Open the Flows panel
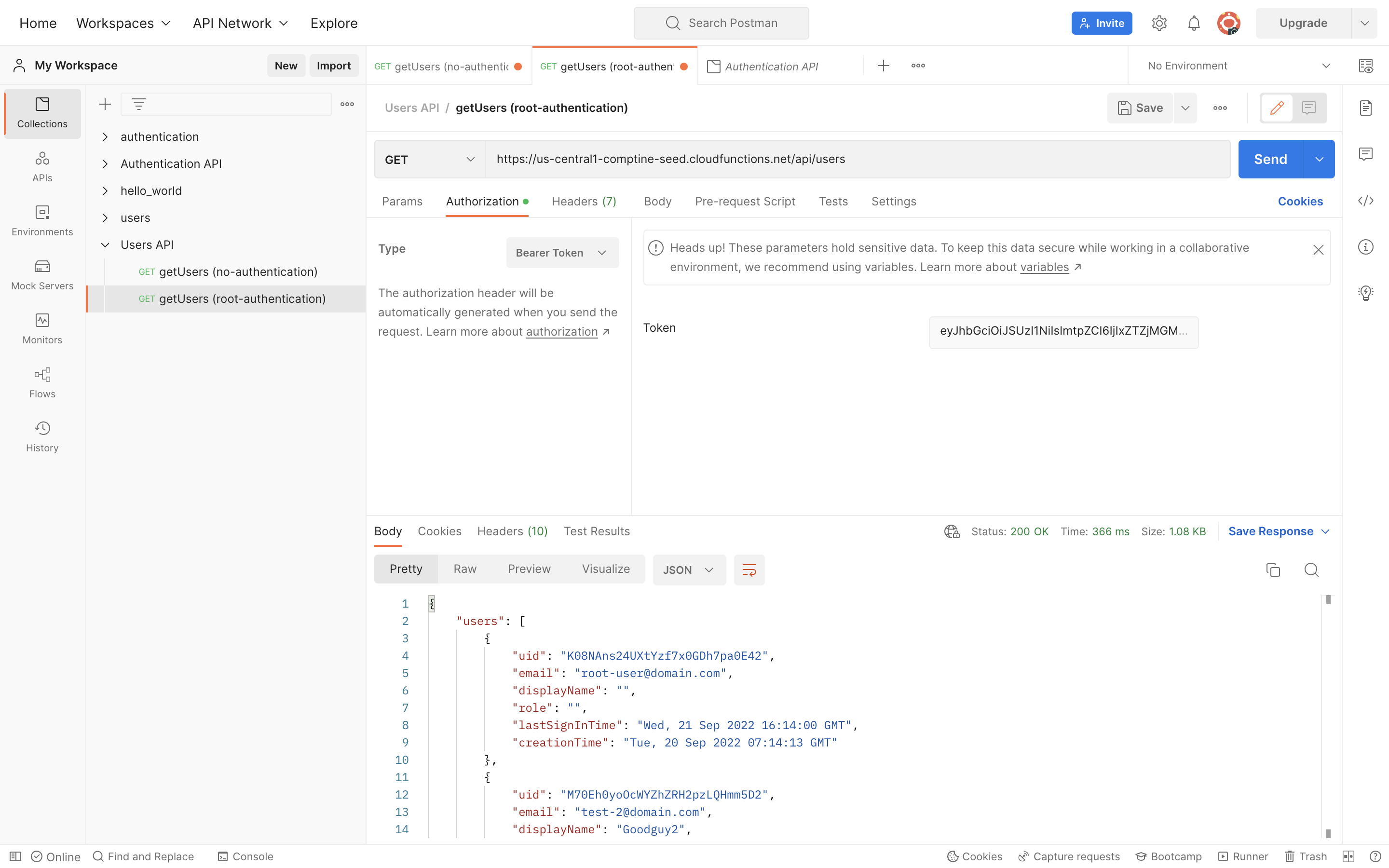The image size is (1389, 868). [x=41, y=382]
